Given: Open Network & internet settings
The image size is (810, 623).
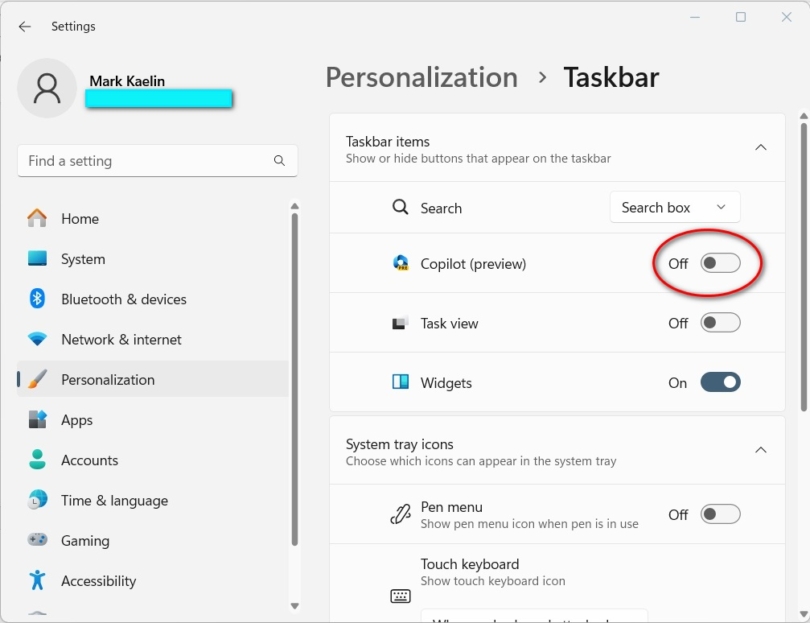Looking at the screenshot, I should pyautogui.click(x=40, y=339).
